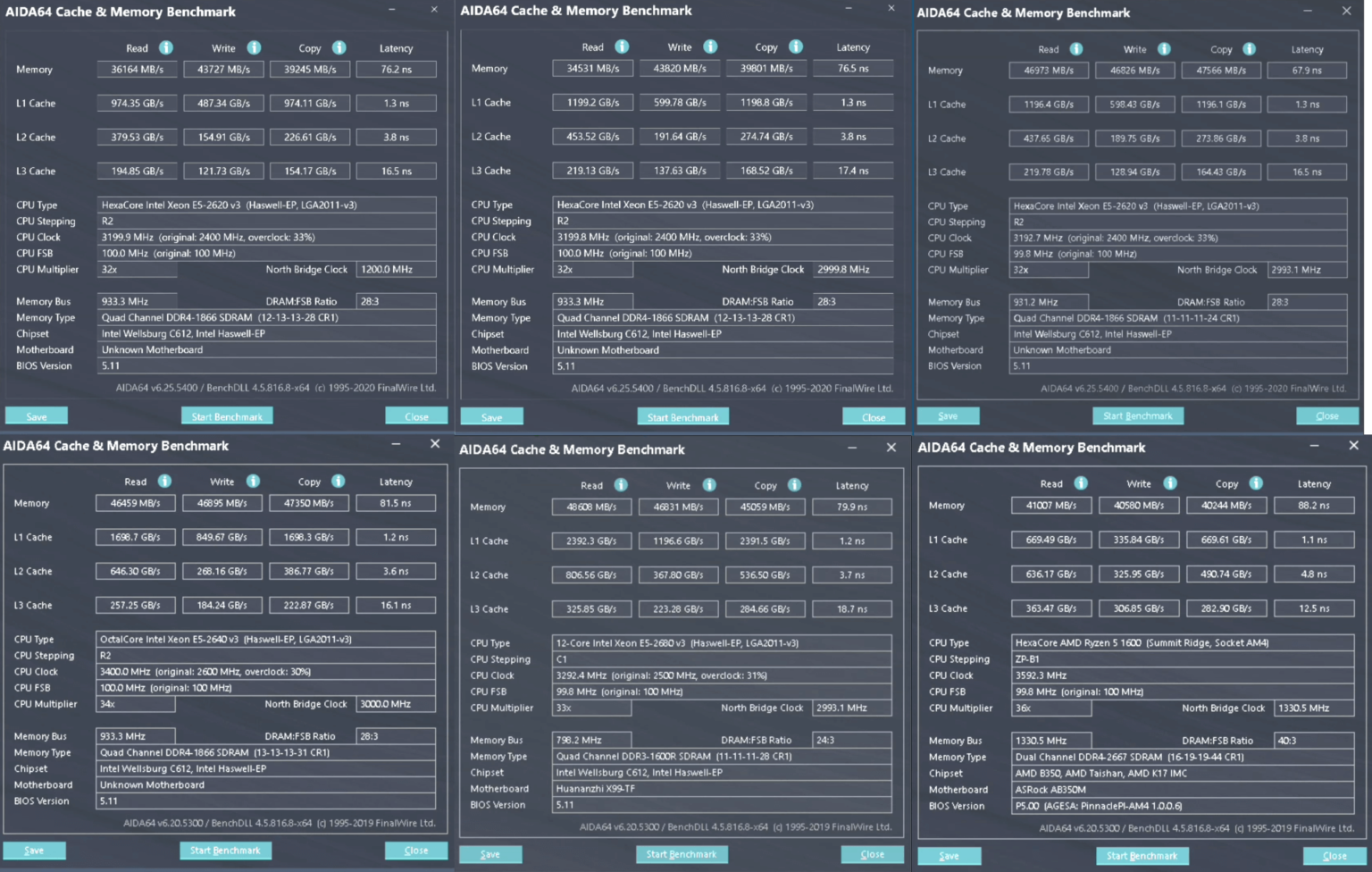
Task: Click Copy info icon in 36164 MB/s window
Action: [339, 48]
